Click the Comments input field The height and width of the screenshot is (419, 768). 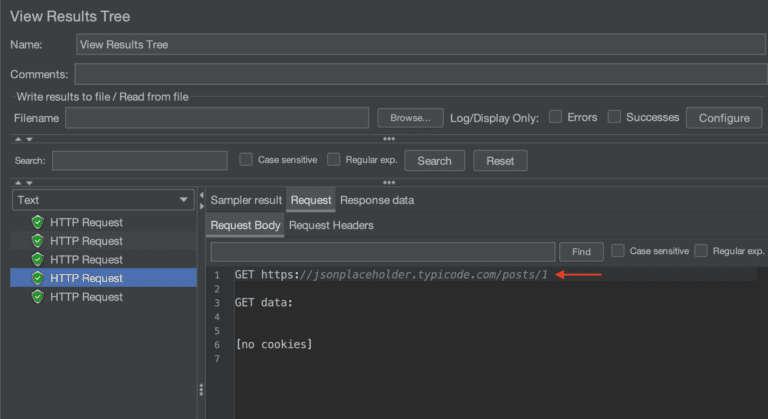tap(421, 74)
